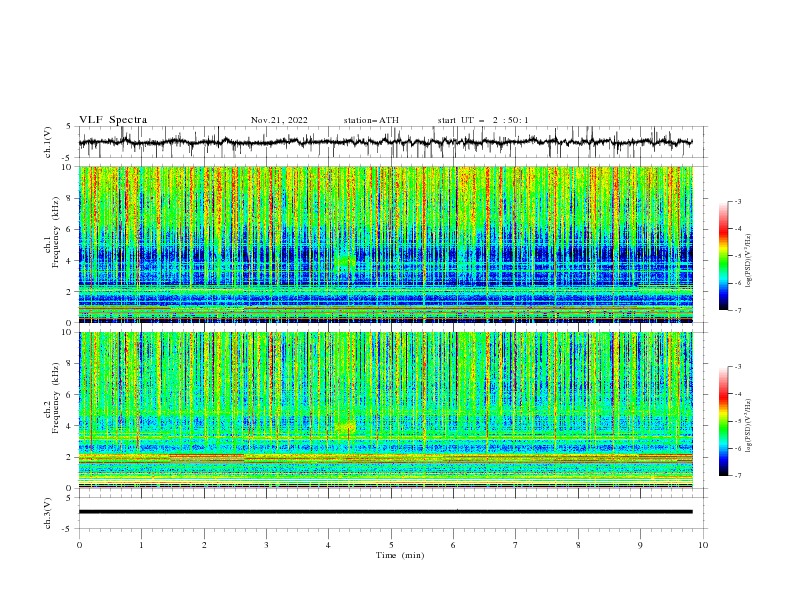Image resolution: width=792 pixels, height=612 pixels.
Task: Click the upper log(PSD) colorbar caption
Action: tap(749, 261)
